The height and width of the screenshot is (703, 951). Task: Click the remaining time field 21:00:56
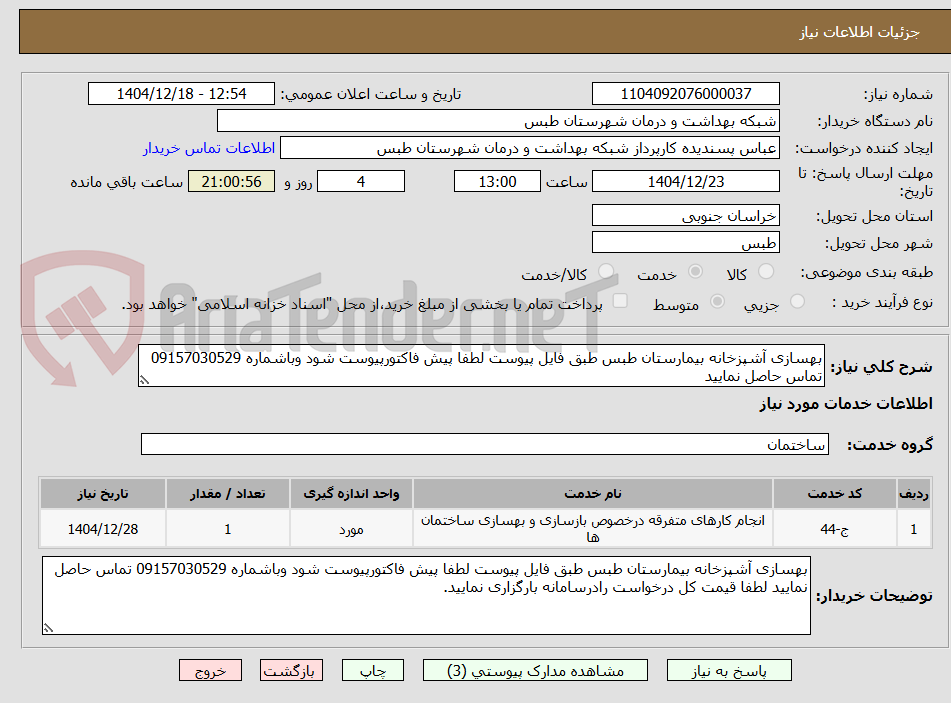click(231, 181)
